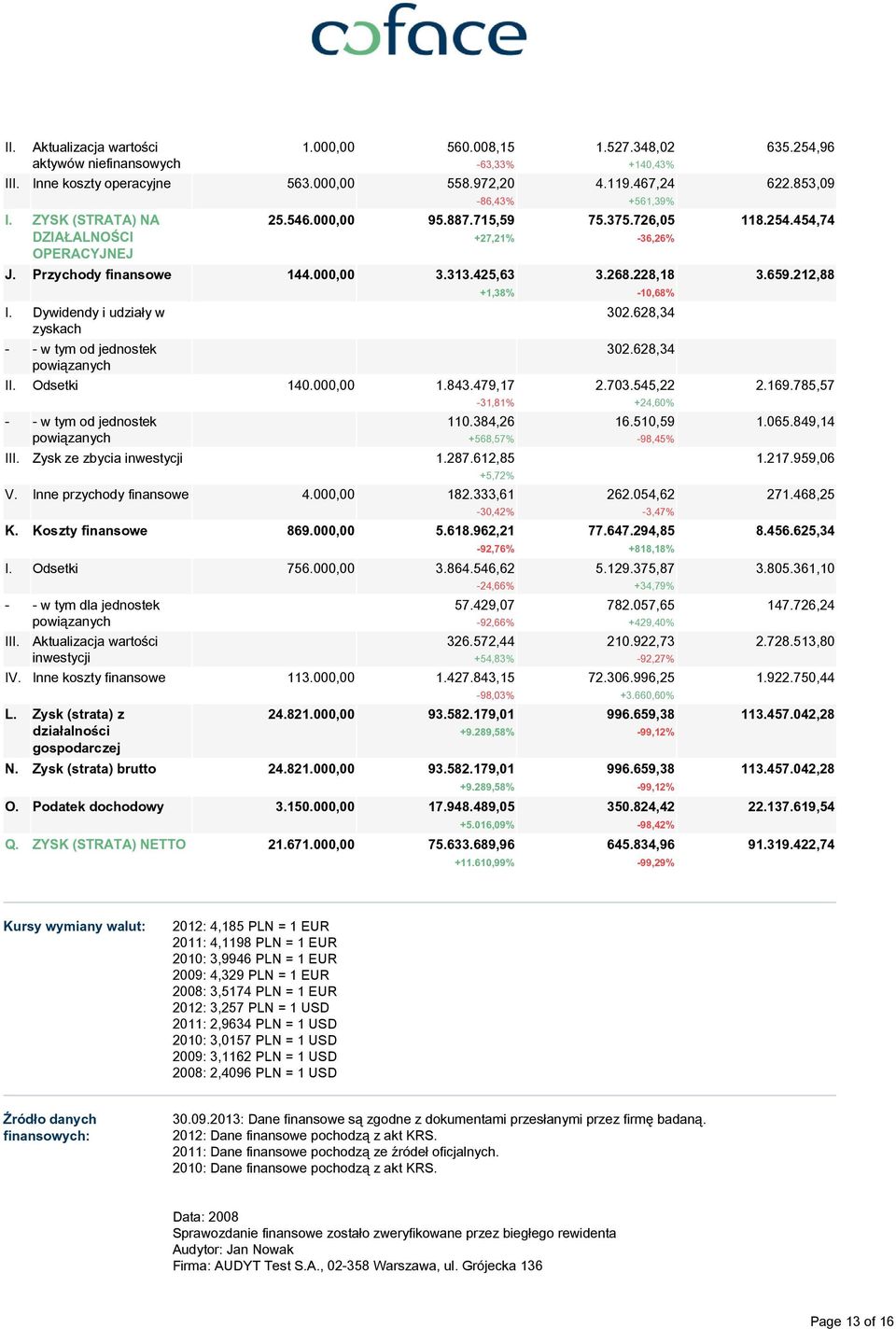Select the '2011: Dane finansowe pochodzą ze źródeł oficjalnych' line
Image resolution: width=896 pixels, height=1329 pixels.
tap(336, 1153)
